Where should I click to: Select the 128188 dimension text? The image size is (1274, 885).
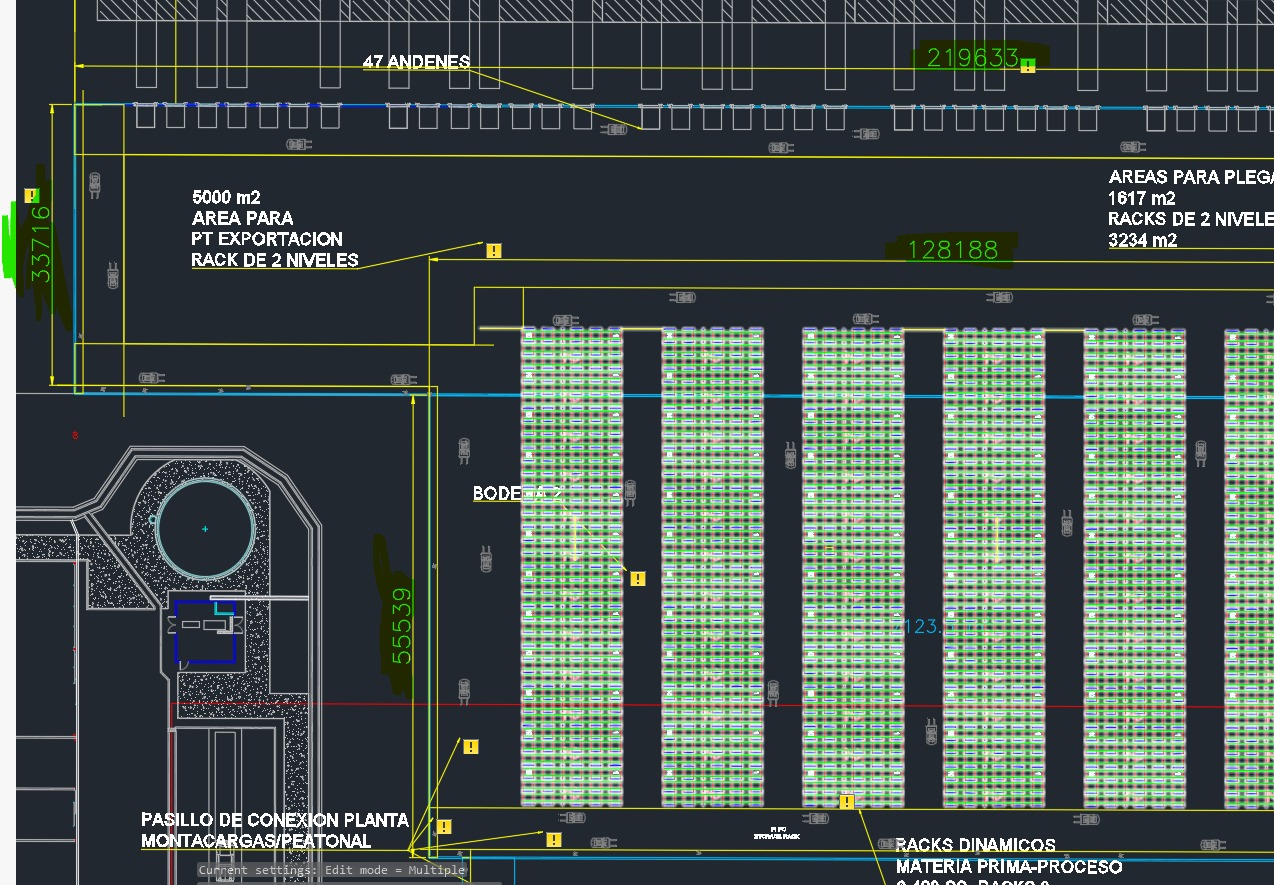click(x=952, y=250)
